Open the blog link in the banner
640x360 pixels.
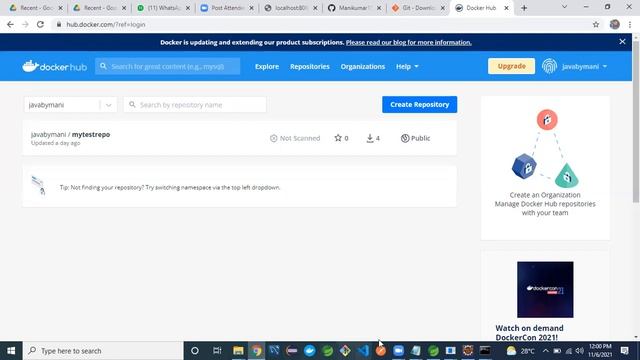tap(409, 42)
